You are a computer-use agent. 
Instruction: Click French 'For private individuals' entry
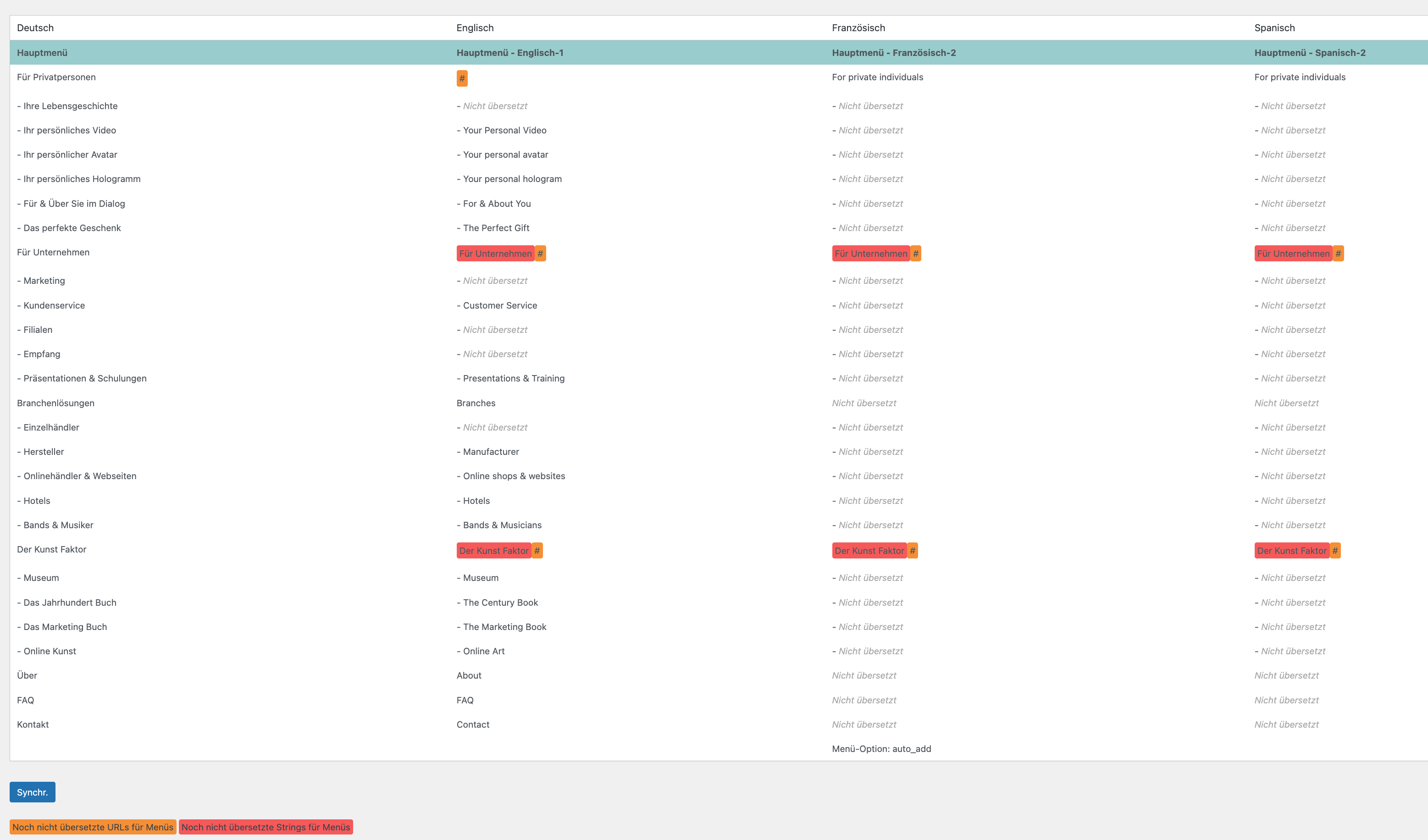click(877, 77)
